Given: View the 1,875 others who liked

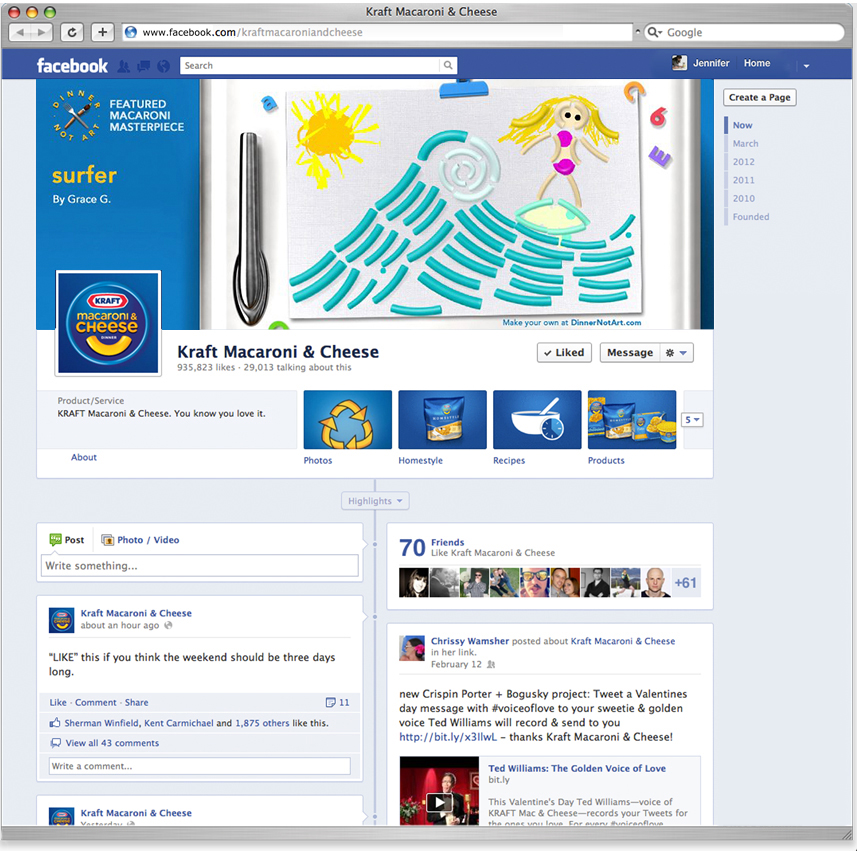Looking at the screenshot, I should [x=262, y=723].
